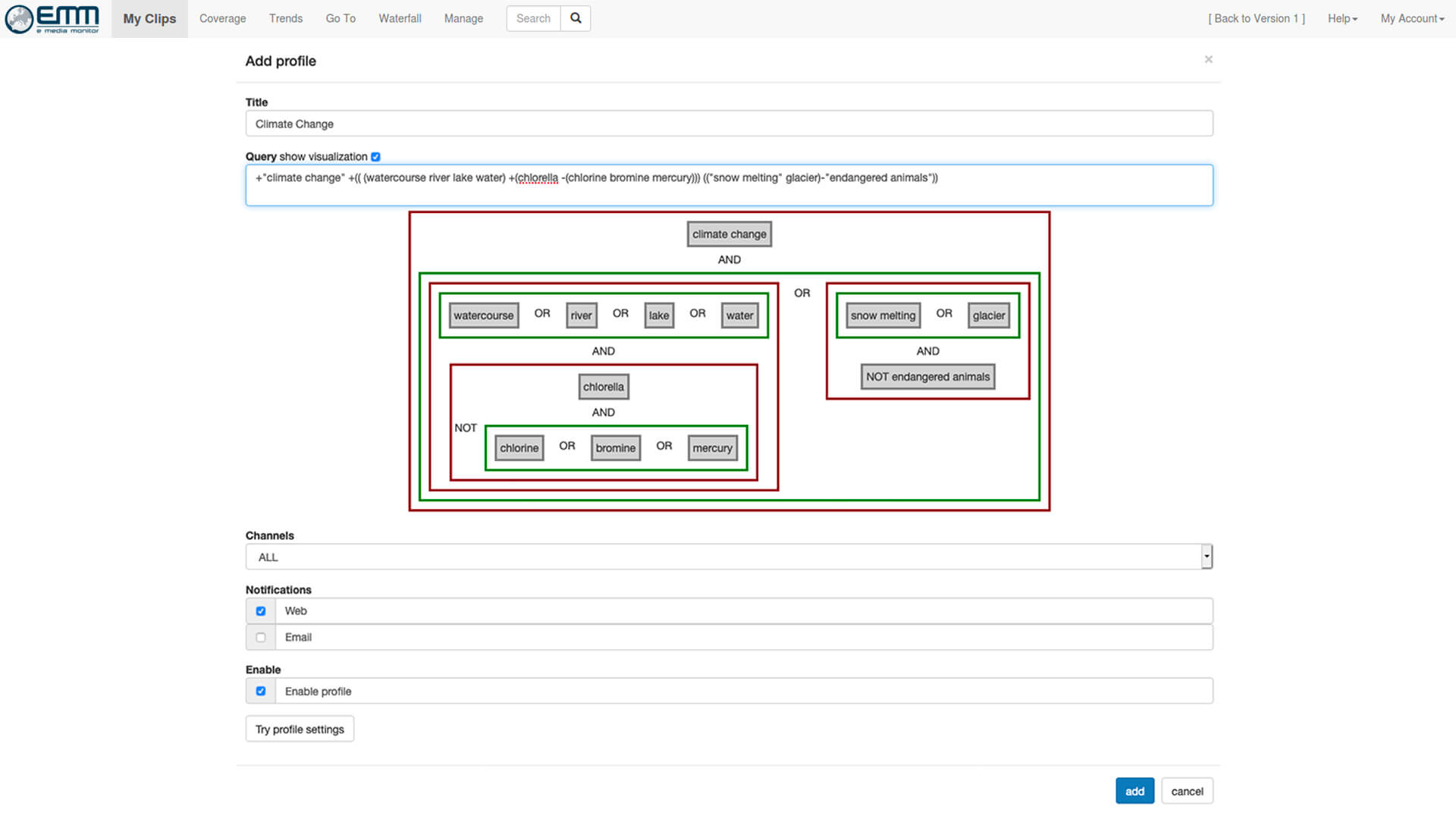
Task: Click the search magnifier icon button
Action: point(576,18)
